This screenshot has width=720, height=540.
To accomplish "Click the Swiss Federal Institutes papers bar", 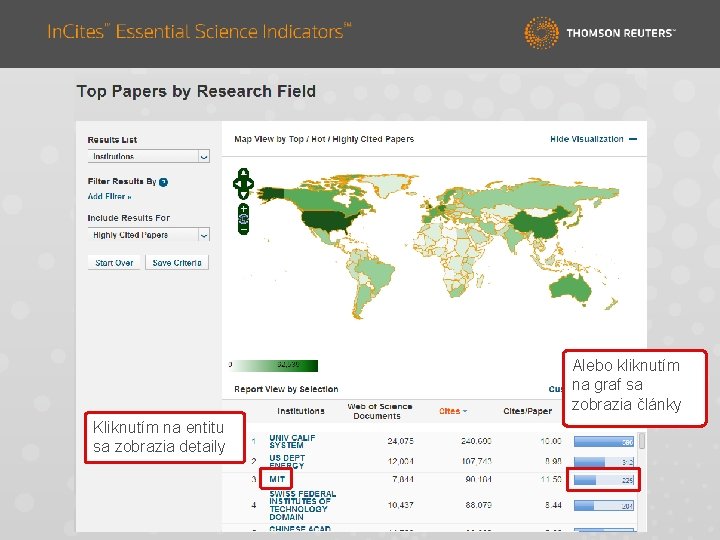I will click(604, 506).
